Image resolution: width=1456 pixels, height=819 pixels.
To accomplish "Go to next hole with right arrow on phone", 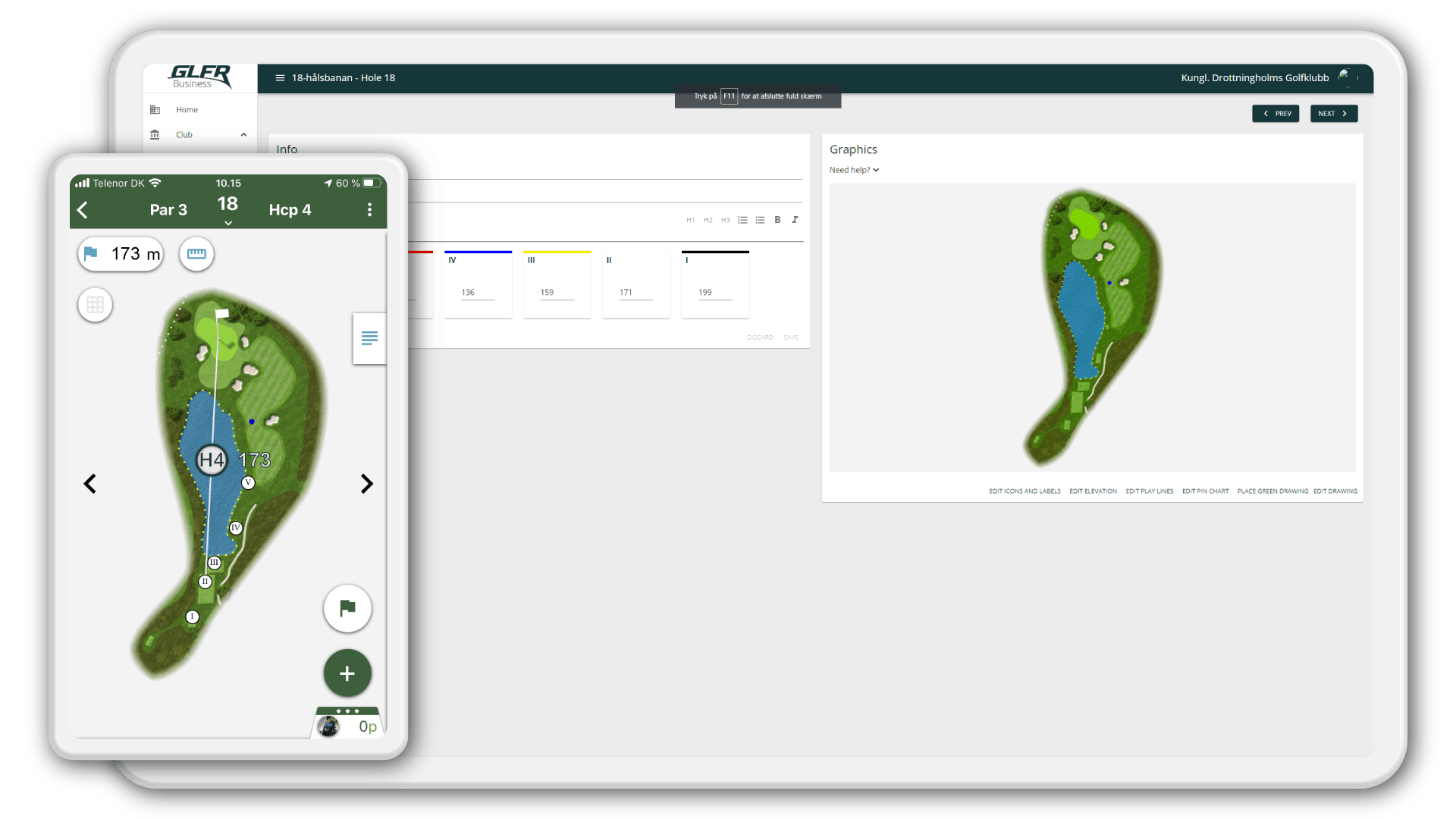I will coord(367,484).
